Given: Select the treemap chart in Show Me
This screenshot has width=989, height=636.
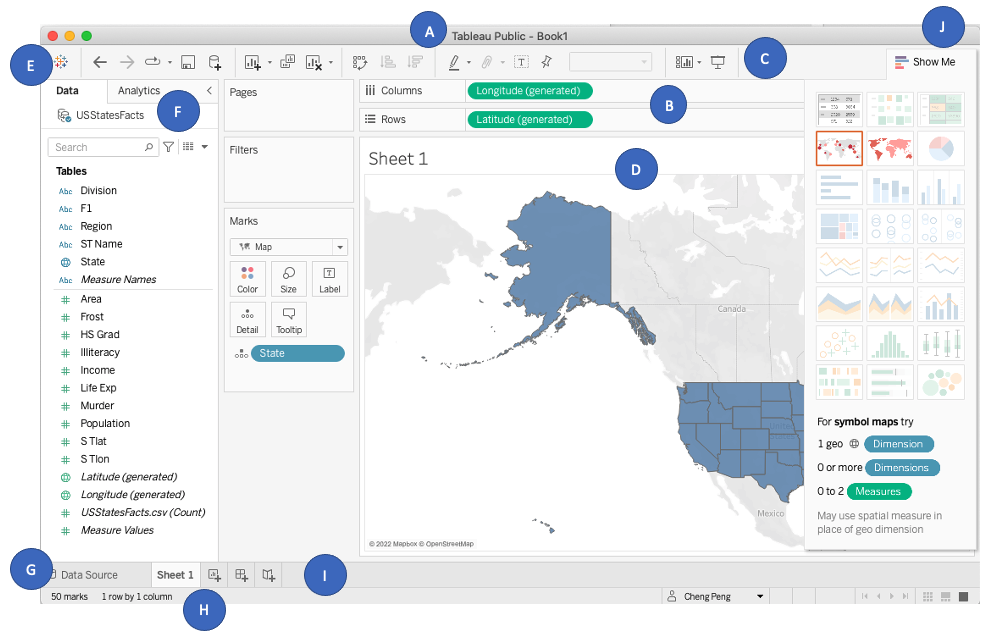Looking at the screenshot, I should tap(839, 227).
